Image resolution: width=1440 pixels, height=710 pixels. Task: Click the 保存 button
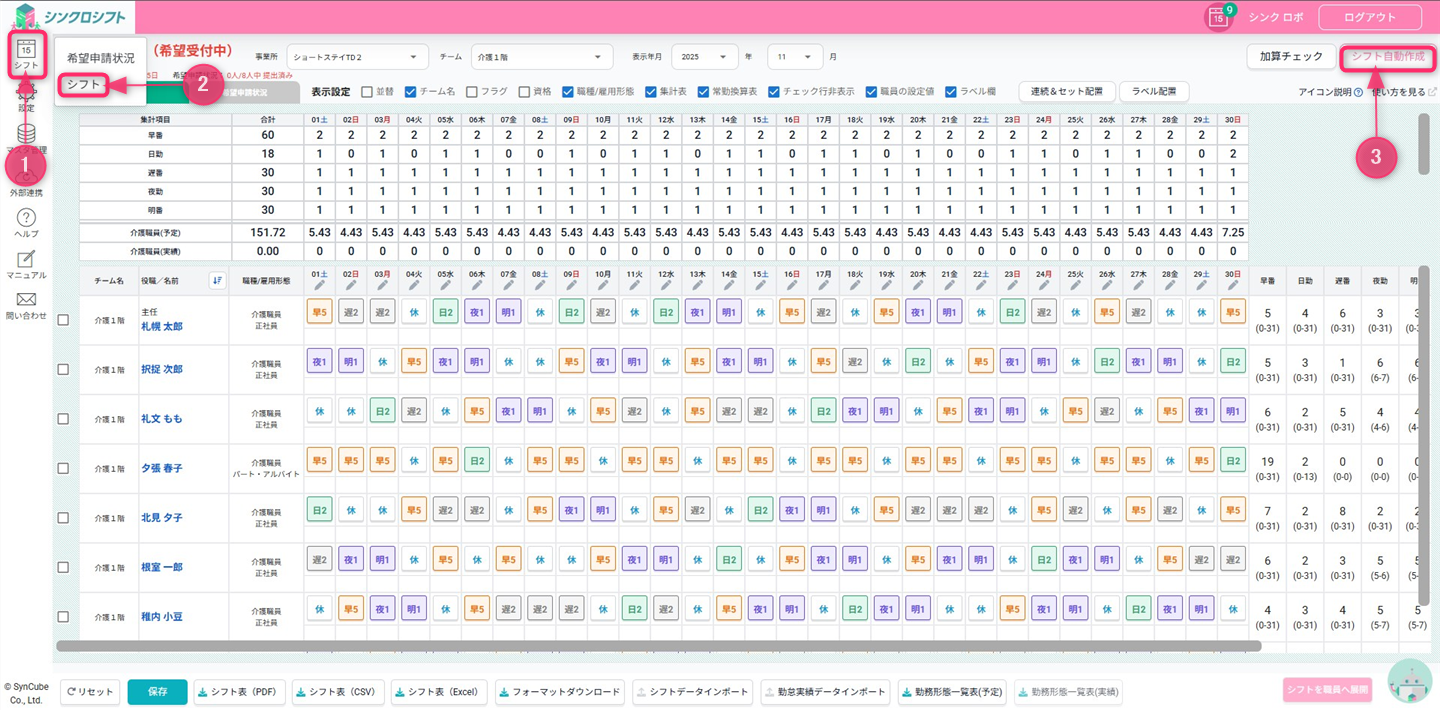157,691
